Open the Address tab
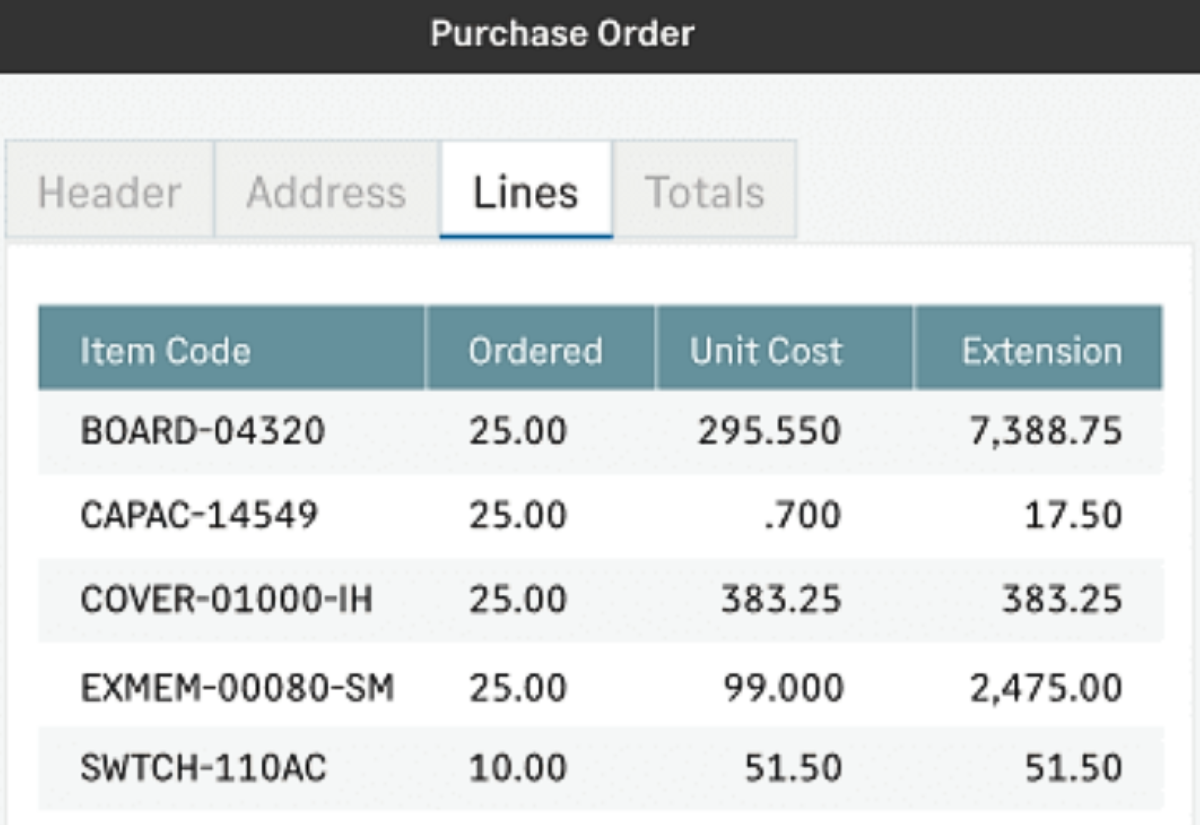The width and height of the screenshot is (1200, 825). coord(326,190)
